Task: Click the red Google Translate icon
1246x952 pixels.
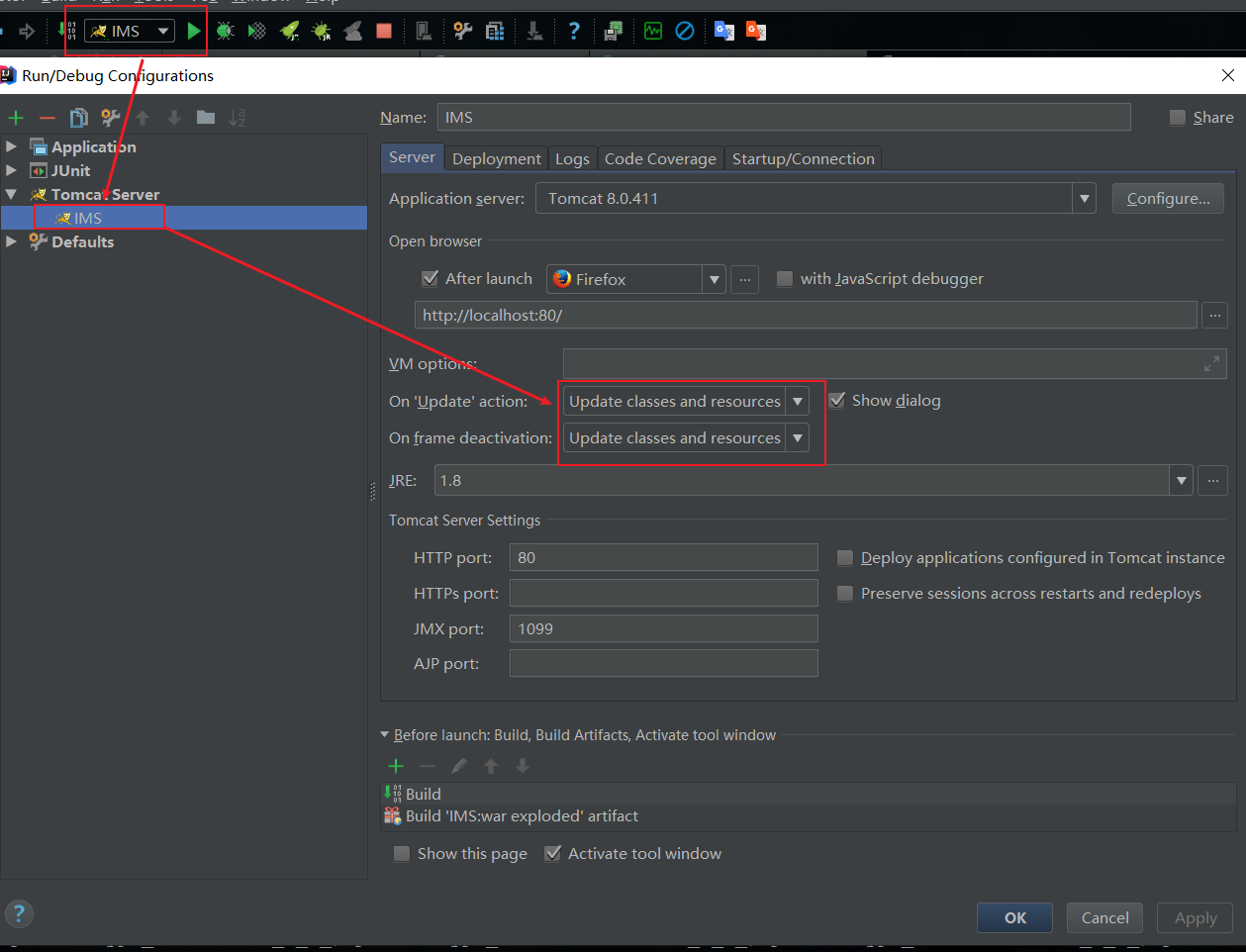Action: (x=756, y=32)
